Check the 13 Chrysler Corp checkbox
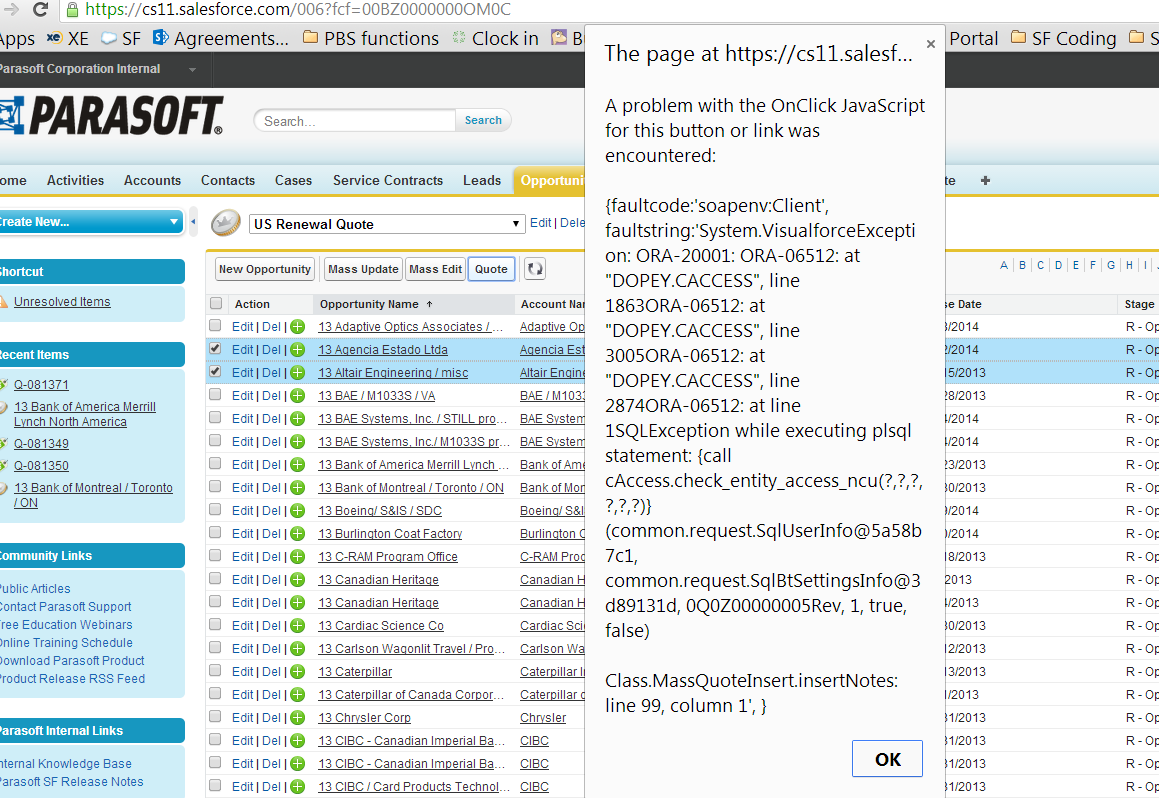Image resolution: width=1159 pixels, height=798 pixels. pyautogui.click(x=215, y=716)
